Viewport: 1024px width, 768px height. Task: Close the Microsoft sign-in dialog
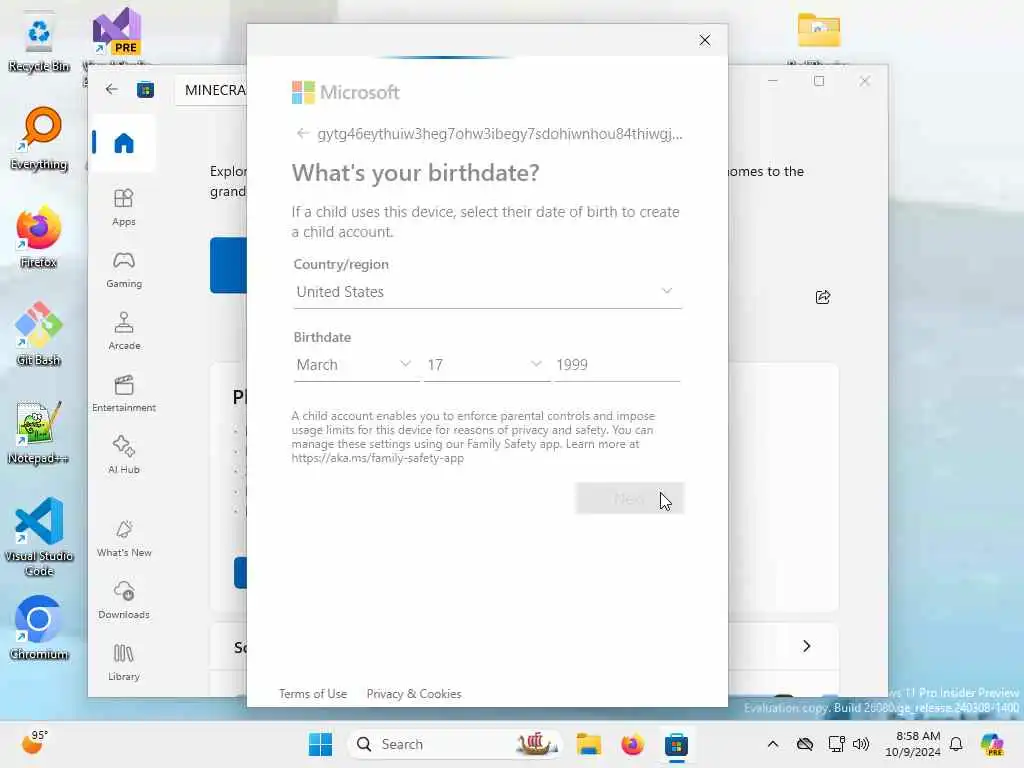click(705, 40)
